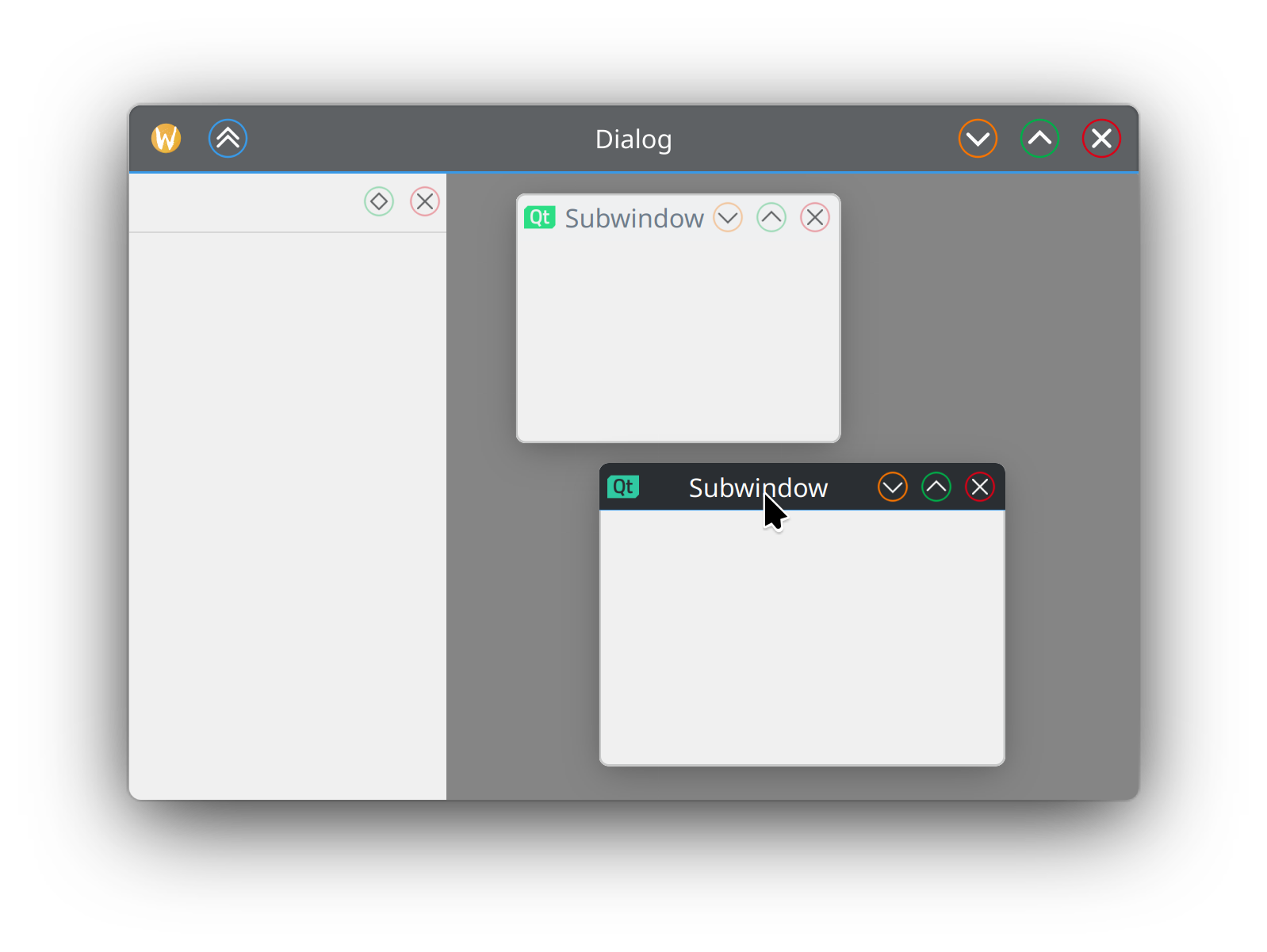
Task: Close the inactive light Subwindow
Action: 815,217
